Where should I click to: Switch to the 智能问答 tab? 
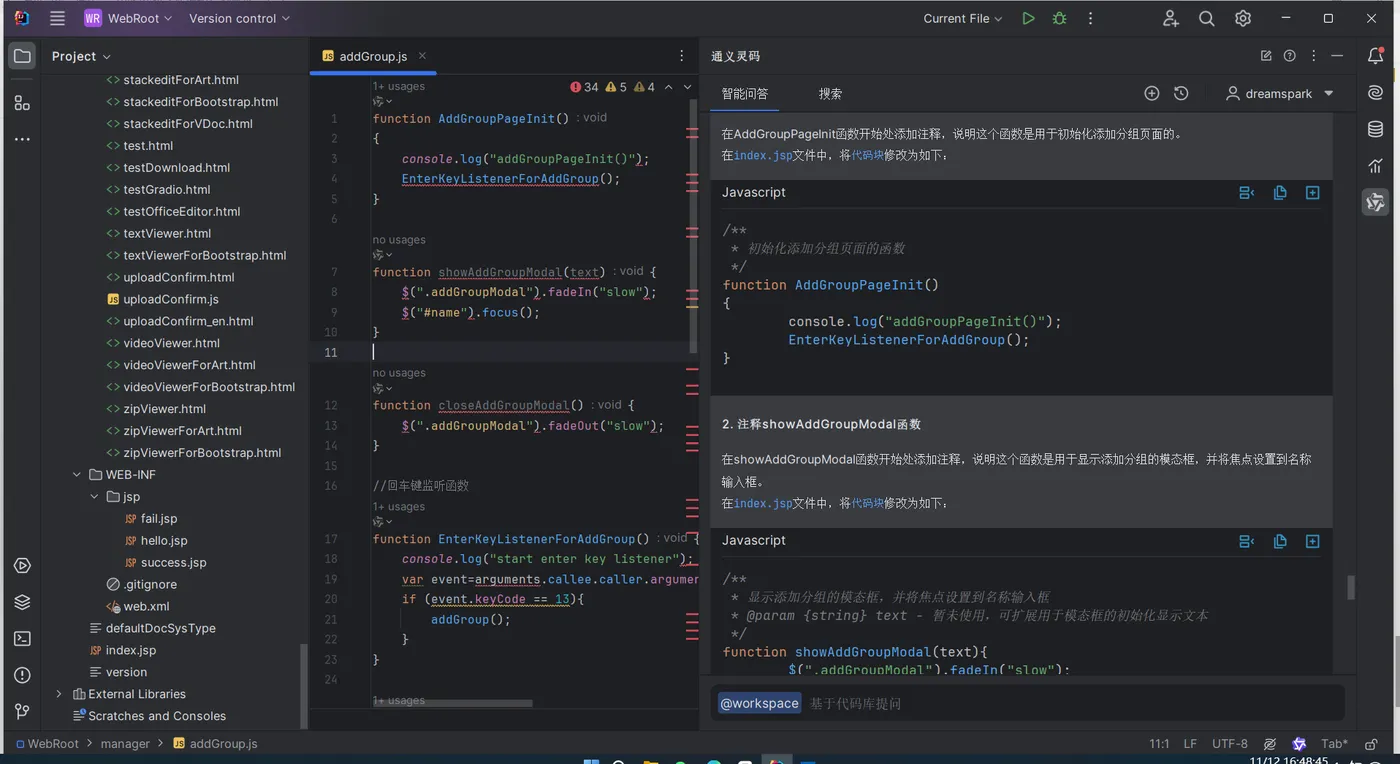point(745,94)
